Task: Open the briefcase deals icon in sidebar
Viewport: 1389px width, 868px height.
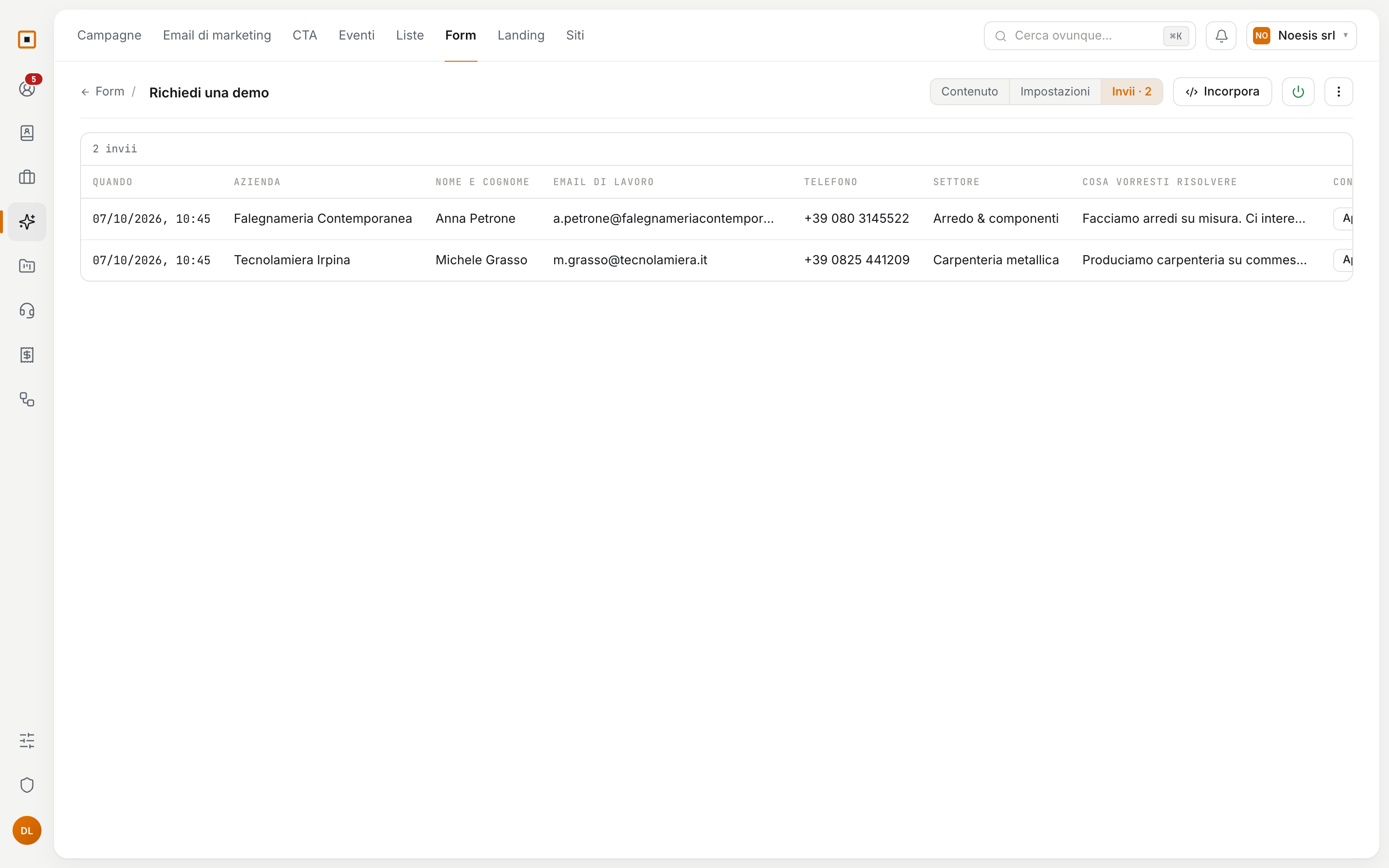Action: [x=27, y=177]
